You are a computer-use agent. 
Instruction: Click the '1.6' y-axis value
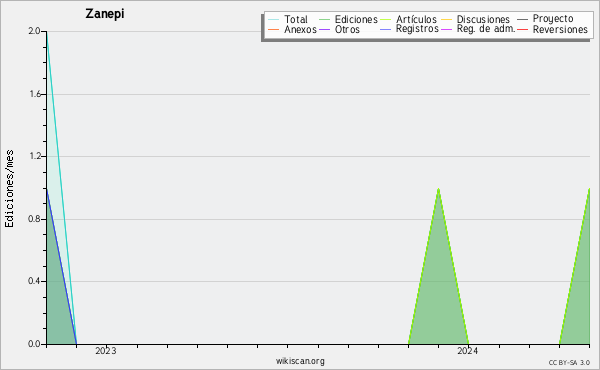[34, 94]
